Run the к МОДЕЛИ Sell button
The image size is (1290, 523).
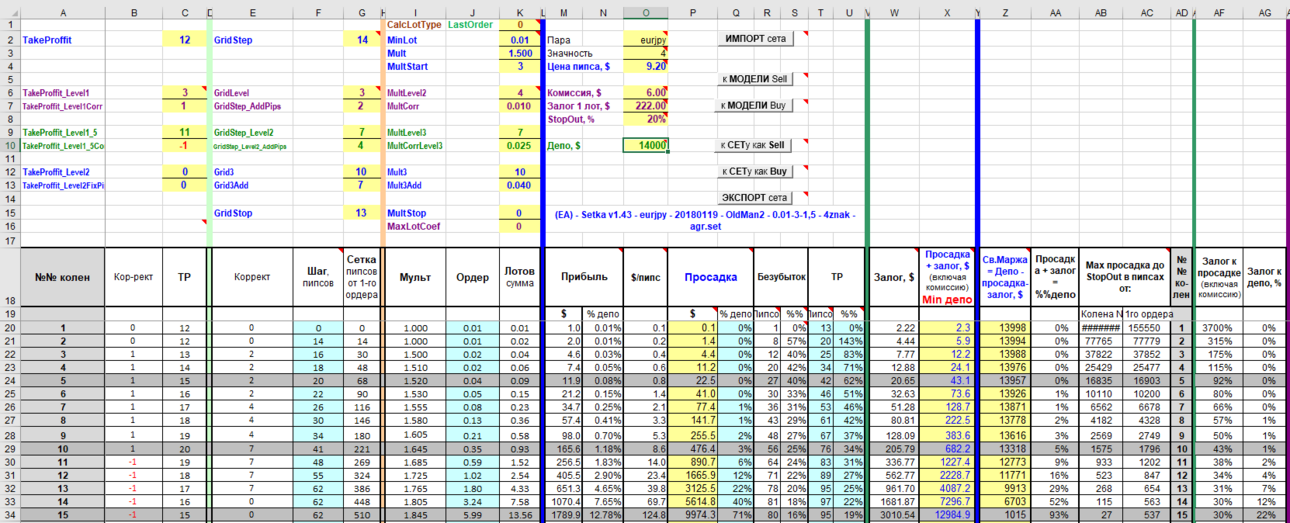756,78
